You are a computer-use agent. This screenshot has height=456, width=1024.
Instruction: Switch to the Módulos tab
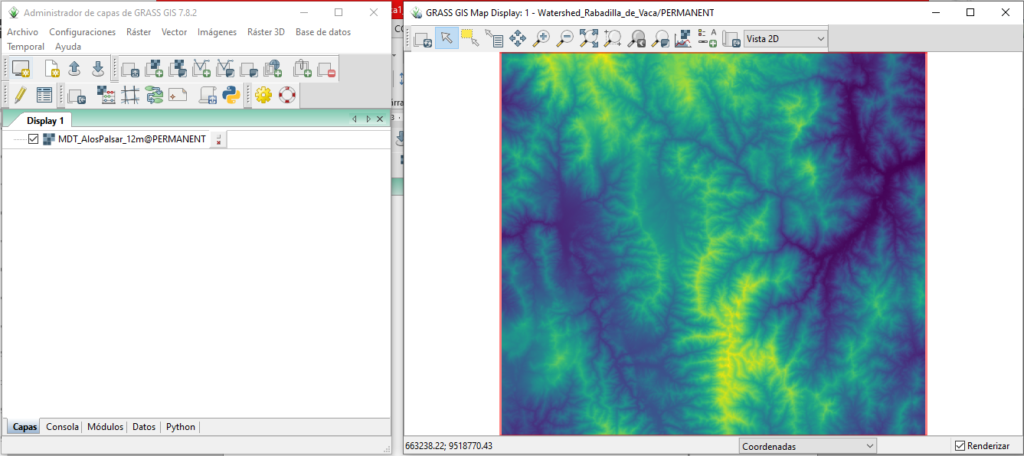(105, 427)
